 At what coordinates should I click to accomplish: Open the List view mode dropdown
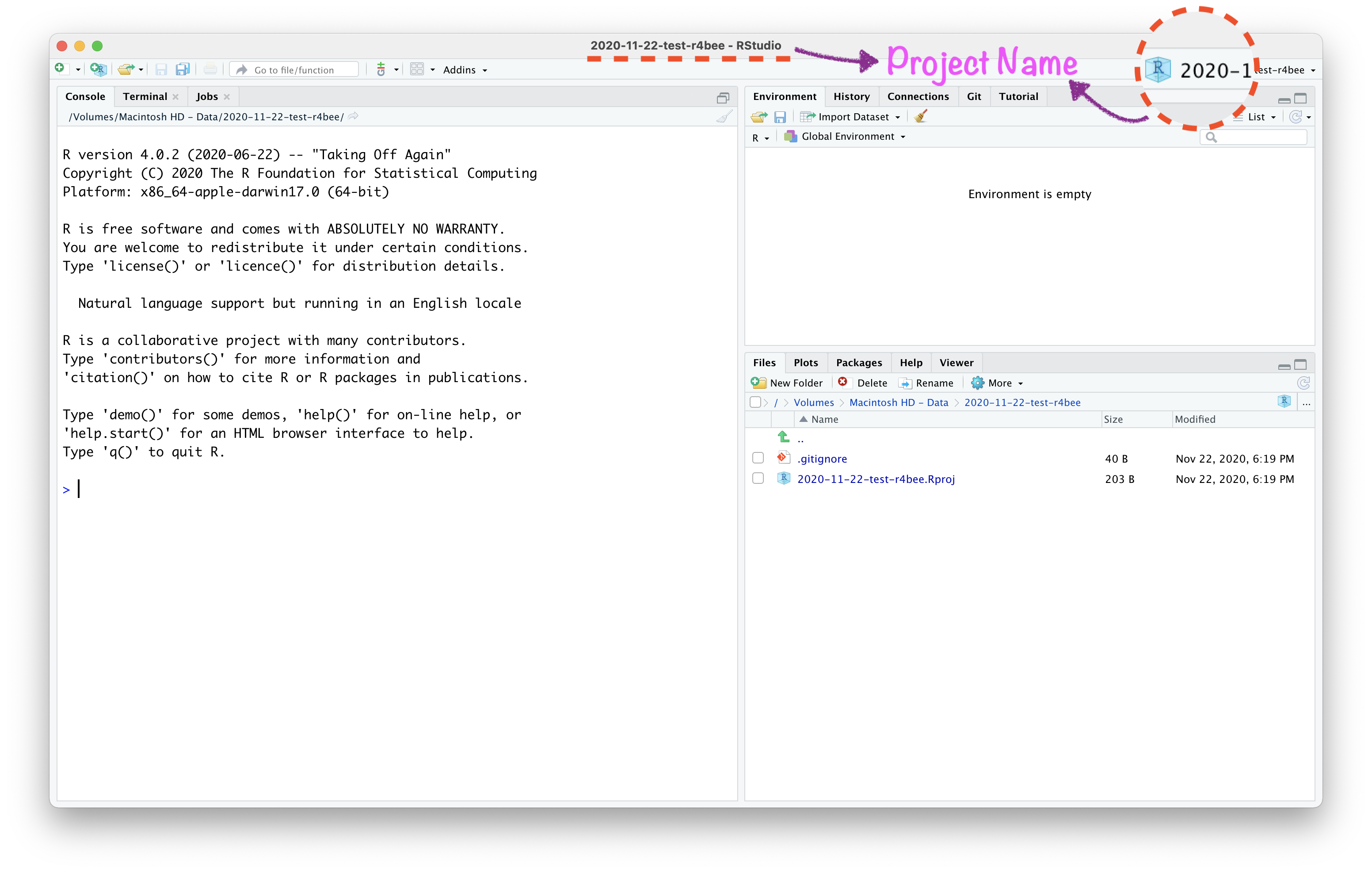pyautogui.click(x=1255, y=117)
